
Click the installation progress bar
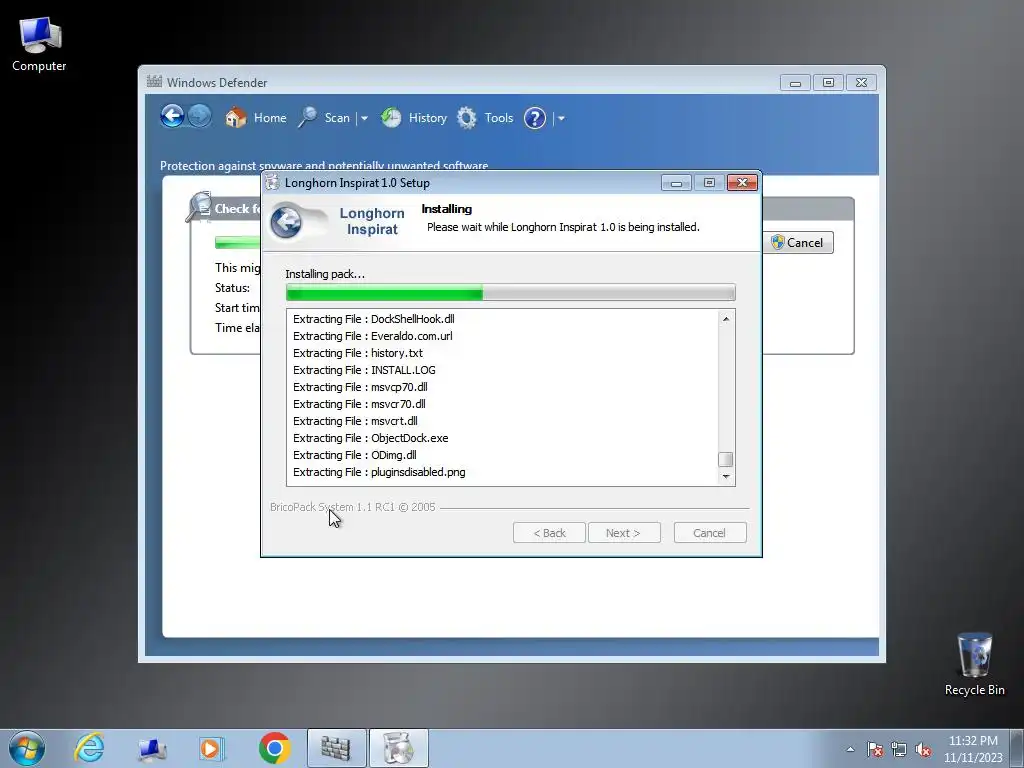[x=511, y=293]
